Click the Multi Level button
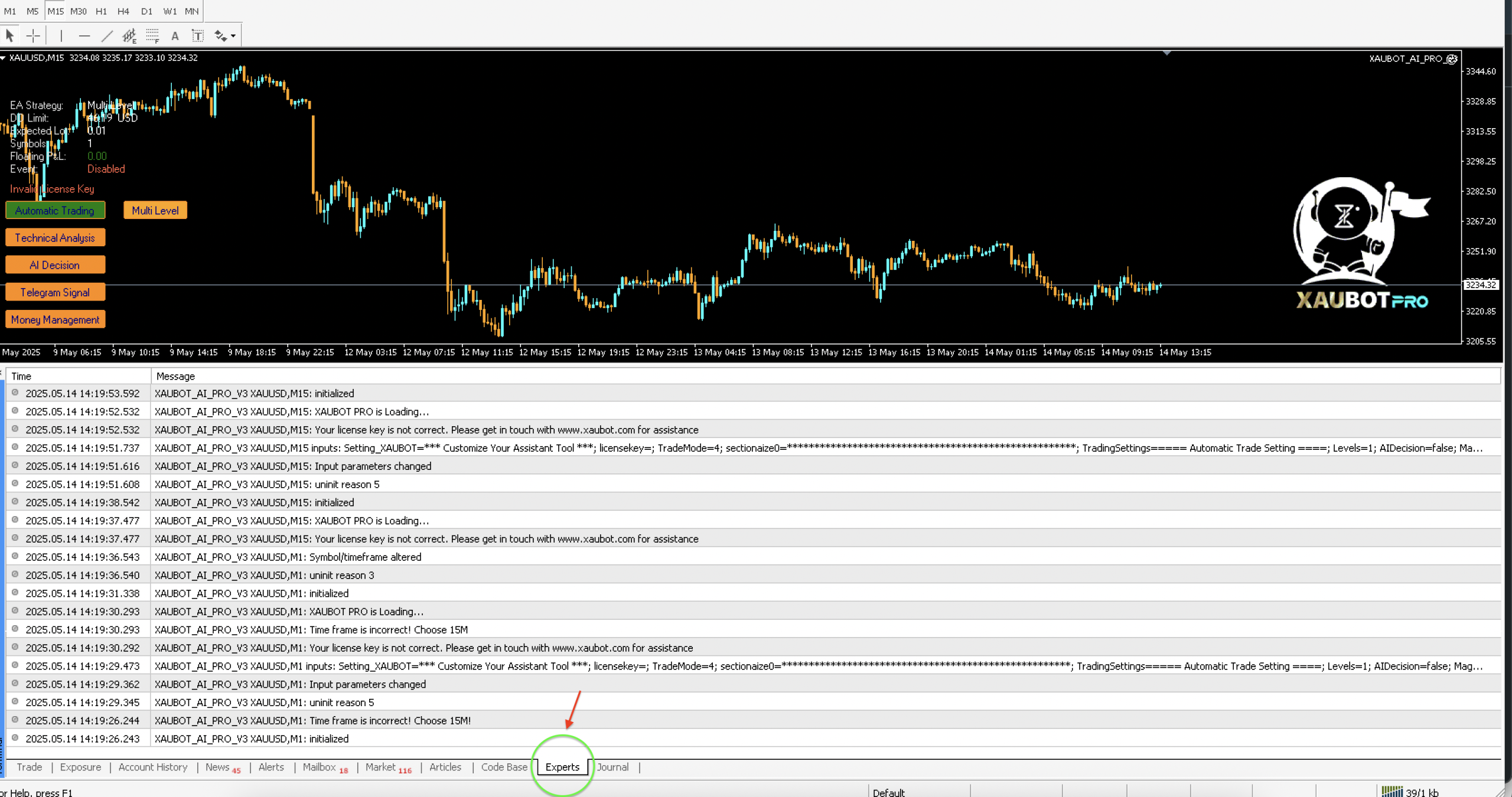This screenshot has height=797, width=1512. 155,210
